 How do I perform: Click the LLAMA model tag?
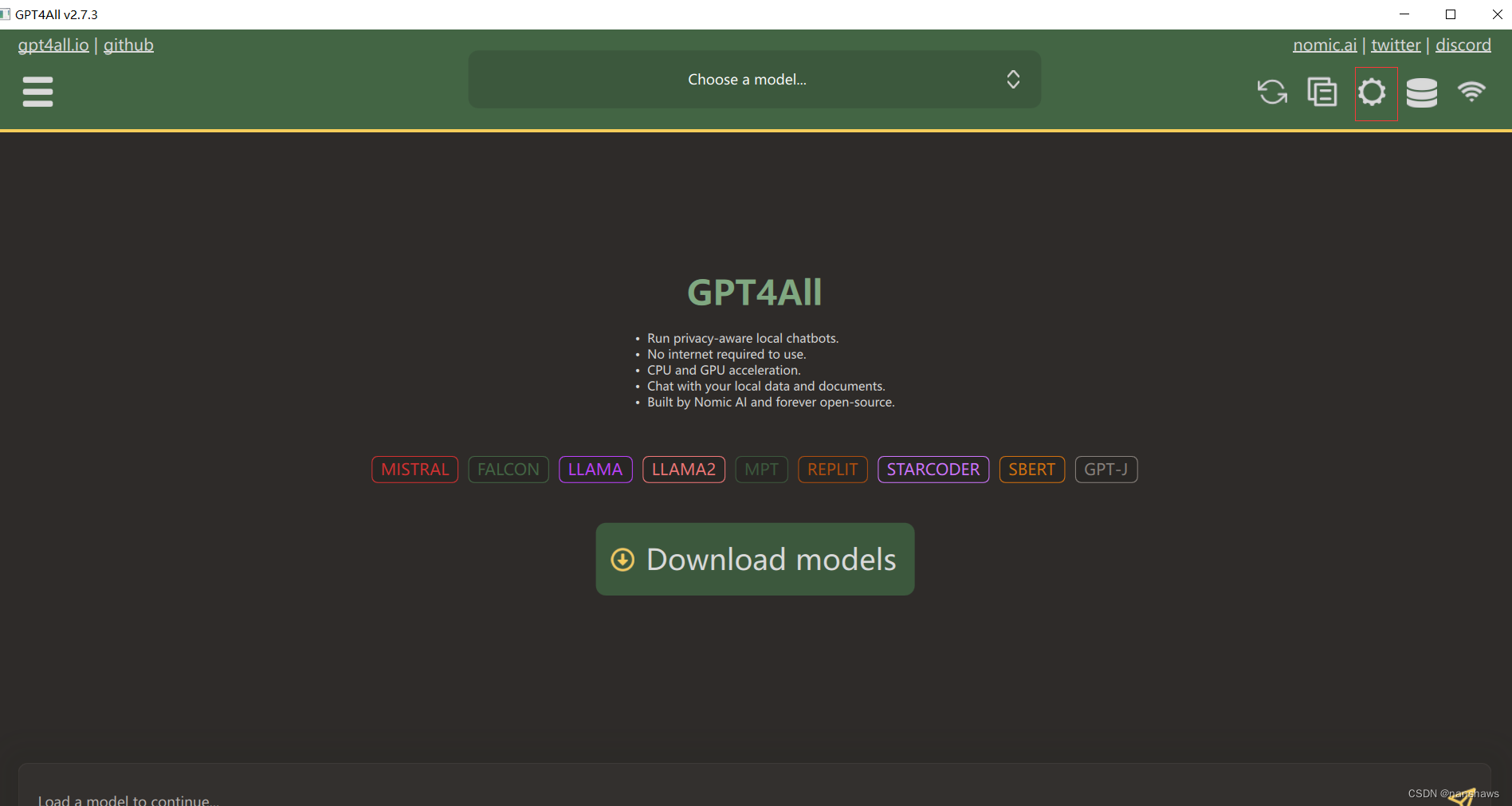(595, 470)
